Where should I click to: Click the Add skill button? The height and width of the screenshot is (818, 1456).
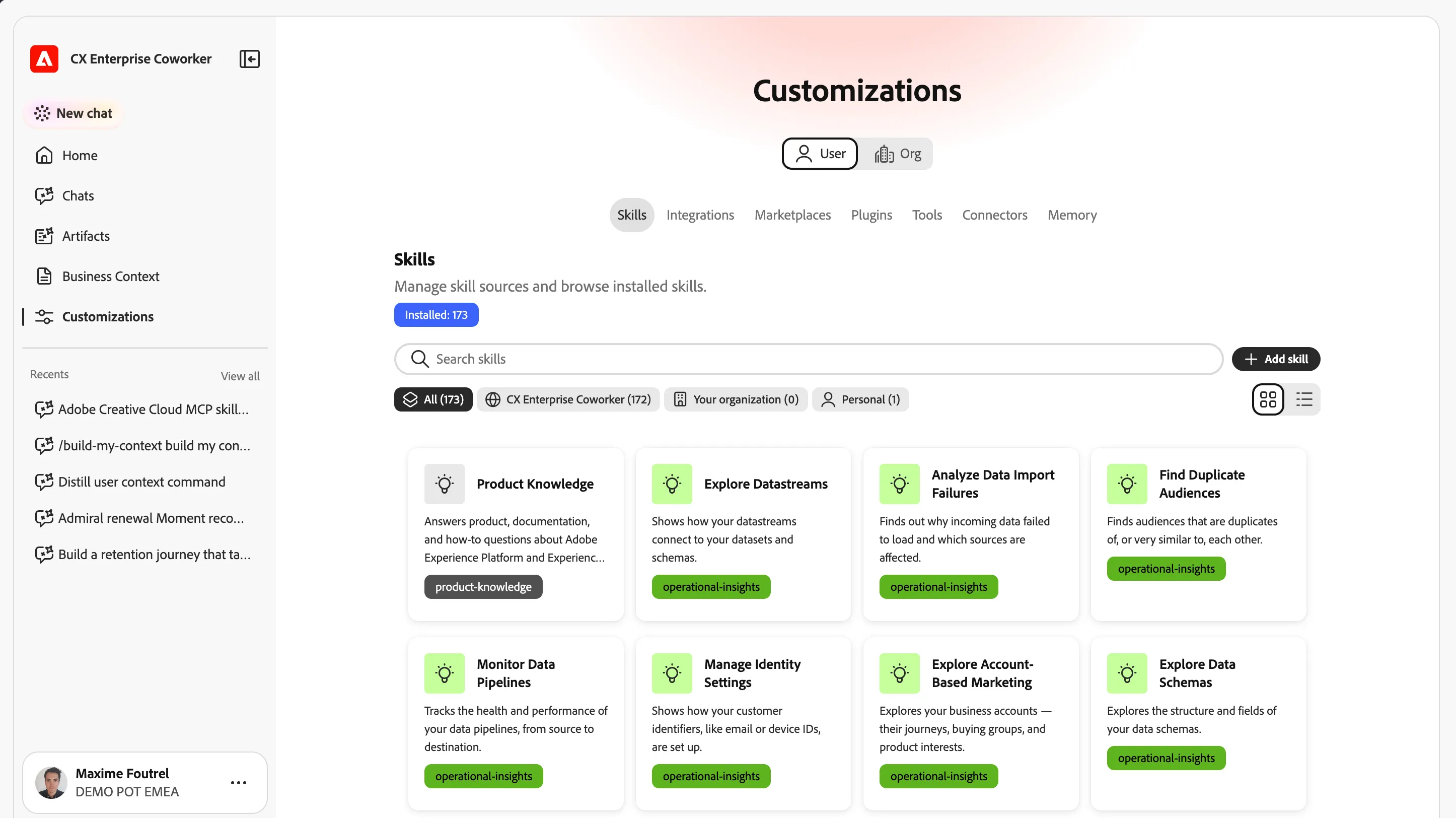(x=1276, y=359)
